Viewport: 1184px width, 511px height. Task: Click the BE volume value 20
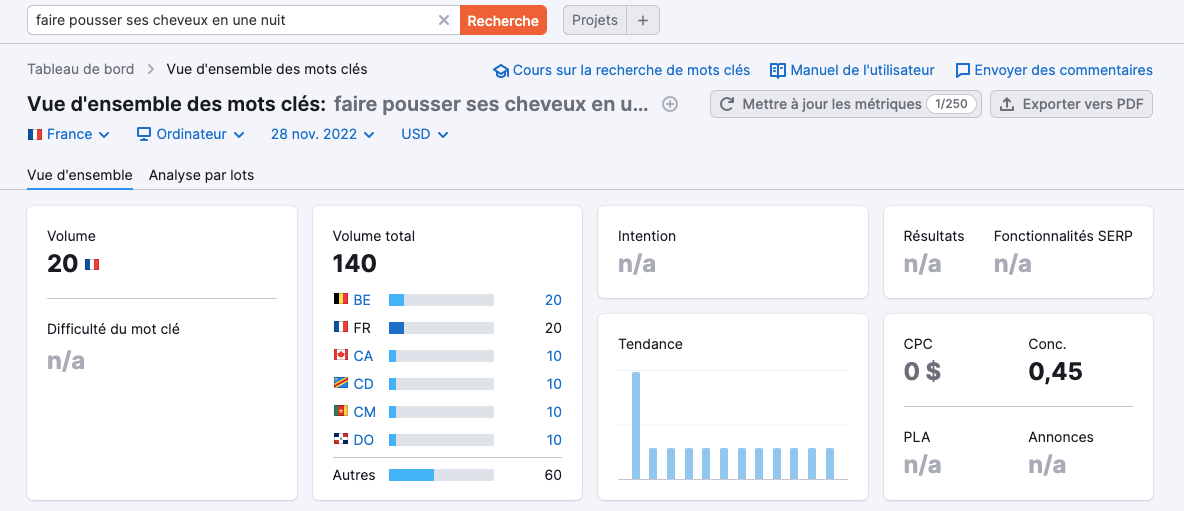coord(553,300)
